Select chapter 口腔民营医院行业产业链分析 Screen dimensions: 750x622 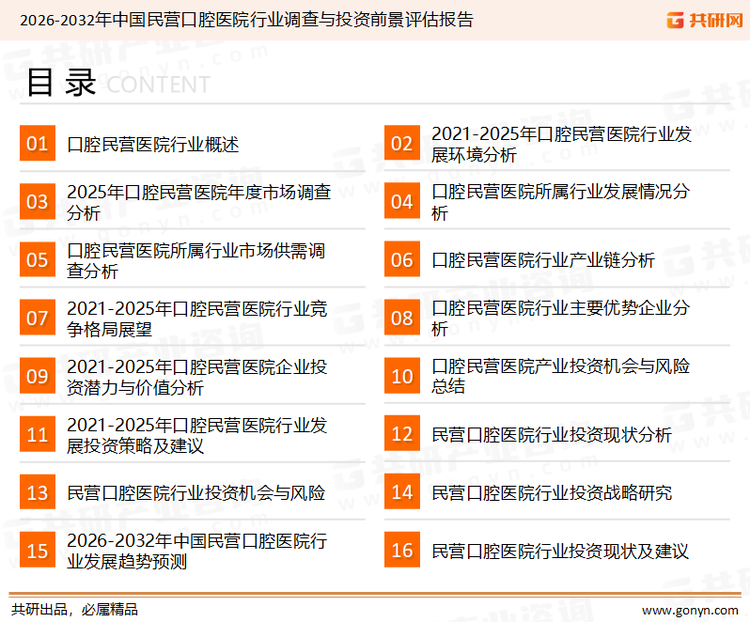tap(542, 260)
